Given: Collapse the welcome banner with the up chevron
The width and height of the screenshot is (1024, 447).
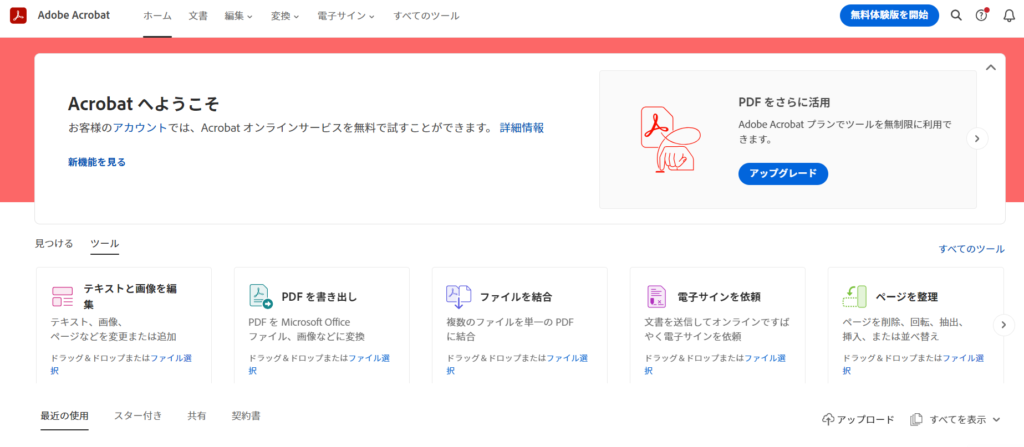Looking at the screenshot, I should pos(991,67).
